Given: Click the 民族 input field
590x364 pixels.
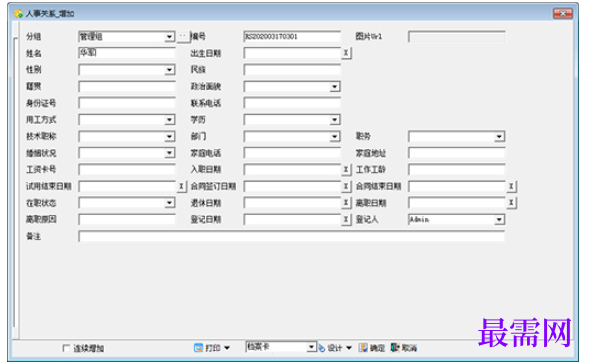Looking at the screenshot, I should pos(292,70).
